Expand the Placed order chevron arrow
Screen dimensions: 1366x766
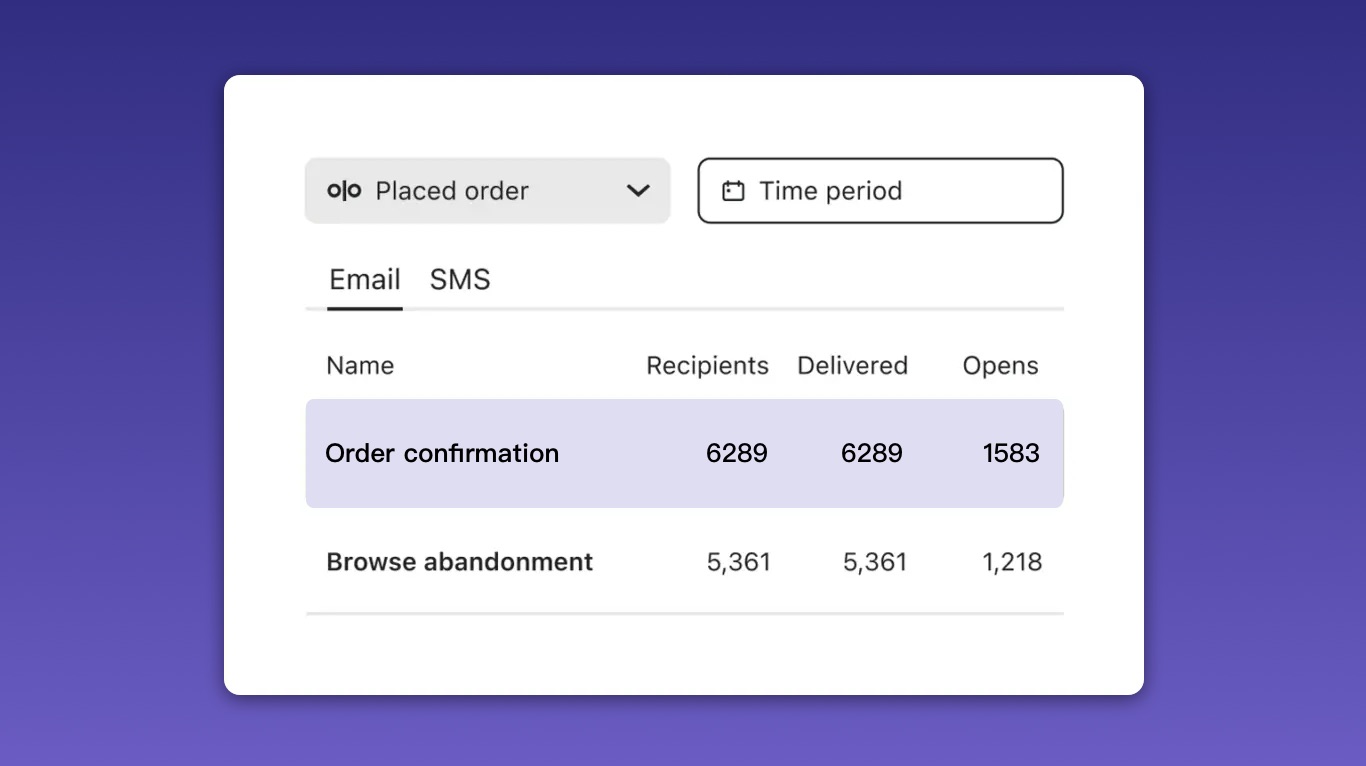[x=638, y=191]
